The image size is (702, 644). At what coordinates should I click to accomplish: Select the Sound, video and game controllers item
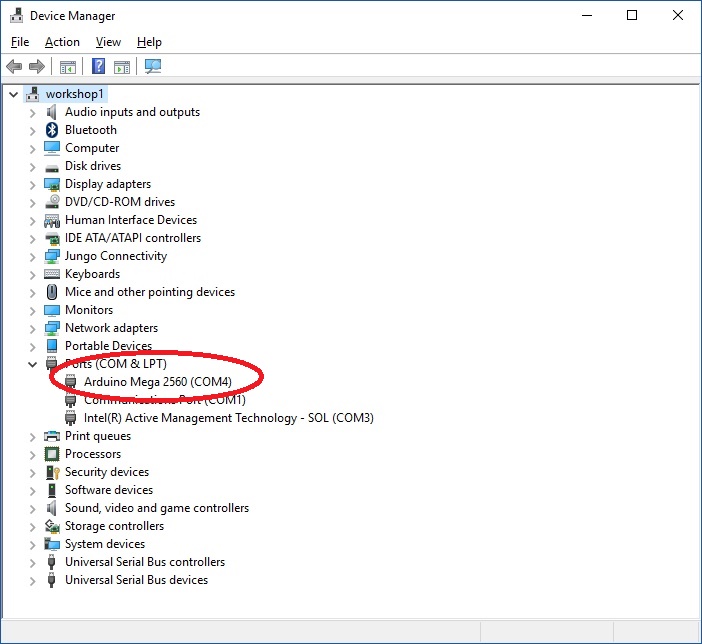[x=157, y=508]
